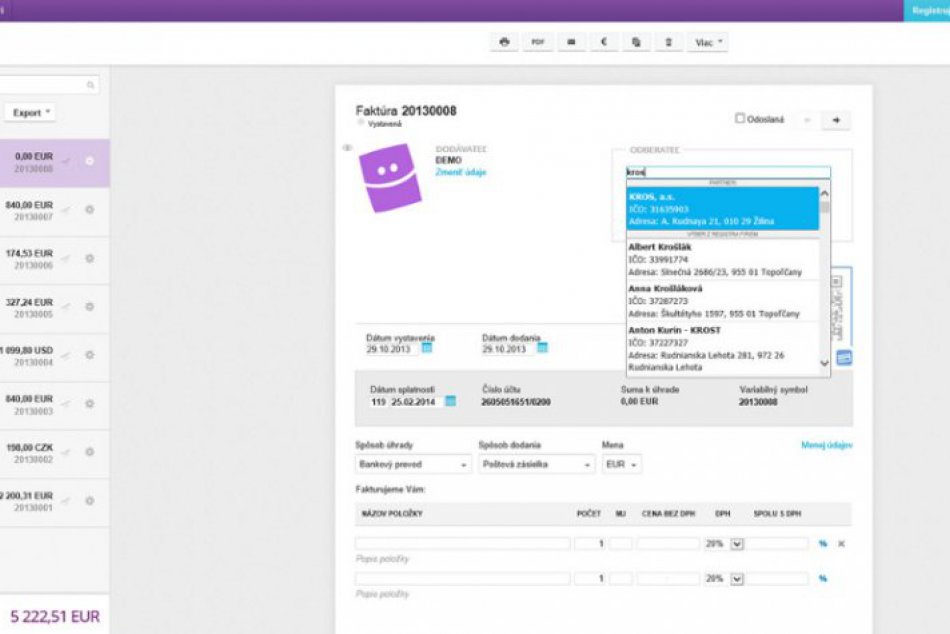Export the invoice using the PDF button
Image resolution: width=950 pixels, height=634 pixels.
pyautogui.click(x=538, y=42)
